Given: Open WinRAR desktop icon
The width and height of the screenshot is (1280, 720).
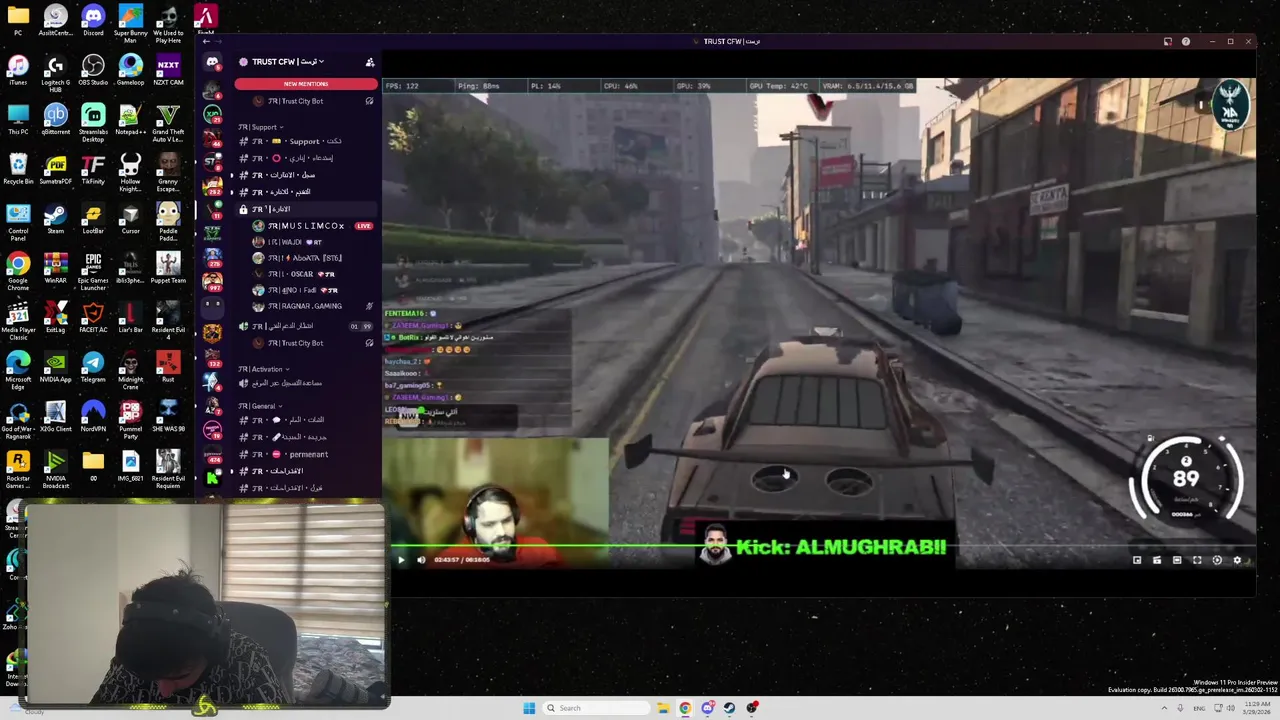Looking at the screenshot, I should (55, 268).
